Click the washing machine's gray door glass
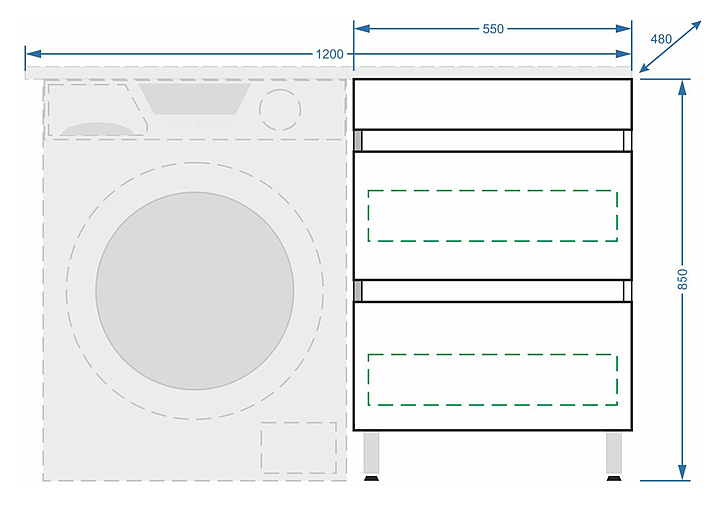 pos(195,291)
